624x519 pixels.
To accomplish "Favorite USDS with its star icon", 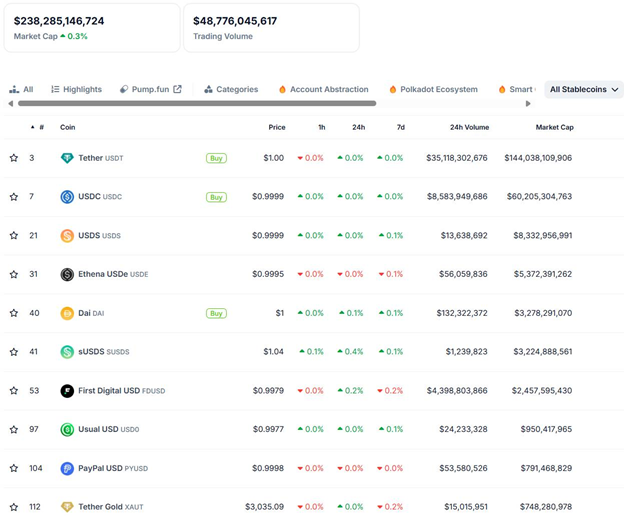I will (x=14, y=236).
